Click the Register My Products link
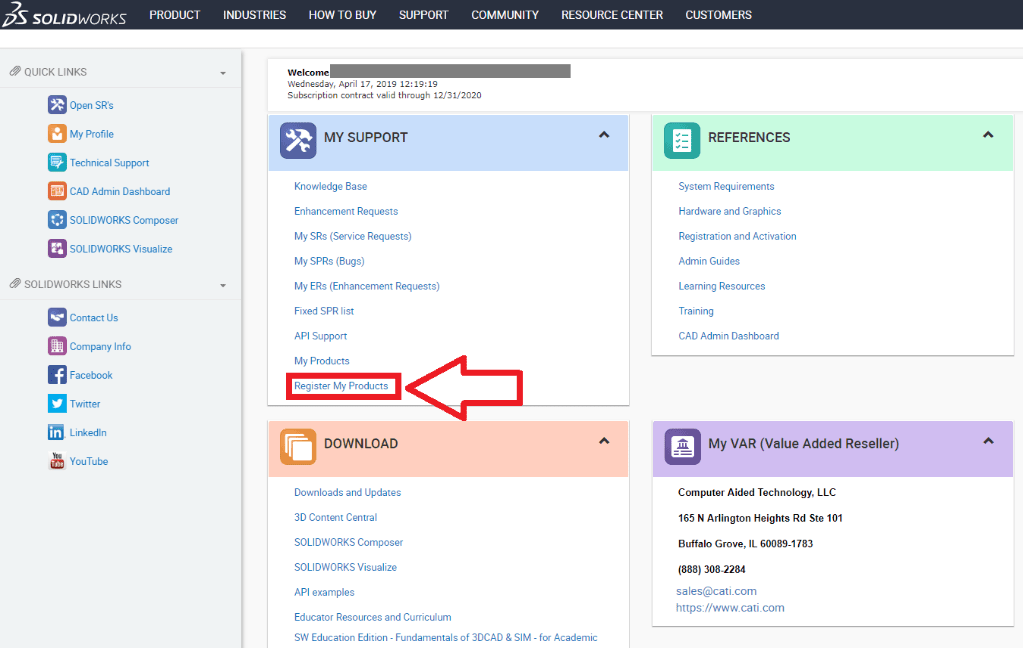This screenshot has width=1023, height=648. tap(341, 386)
